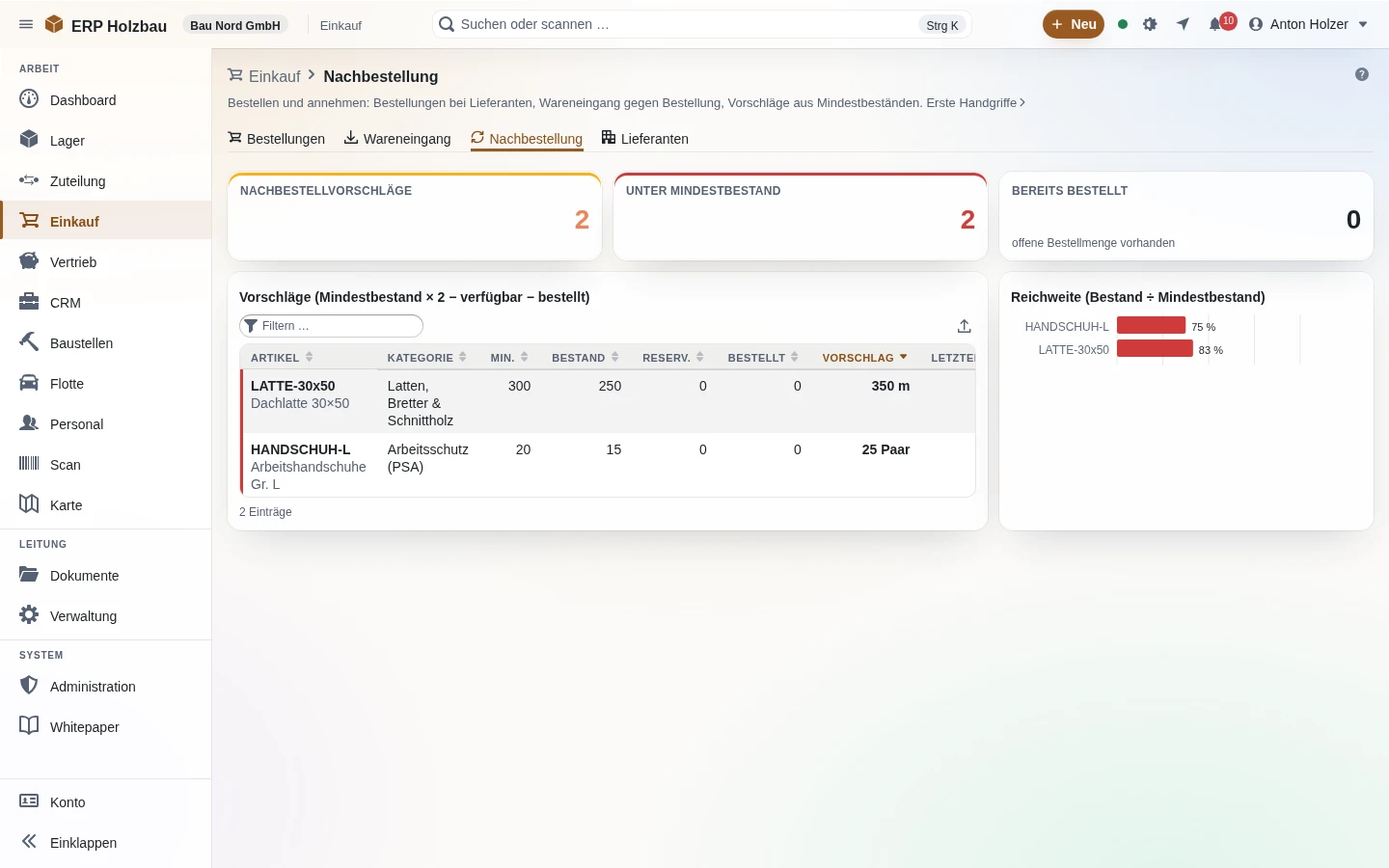Click the LATTE-30x50 range bar
The image size is (1389, 868).
pos(1155,348)
